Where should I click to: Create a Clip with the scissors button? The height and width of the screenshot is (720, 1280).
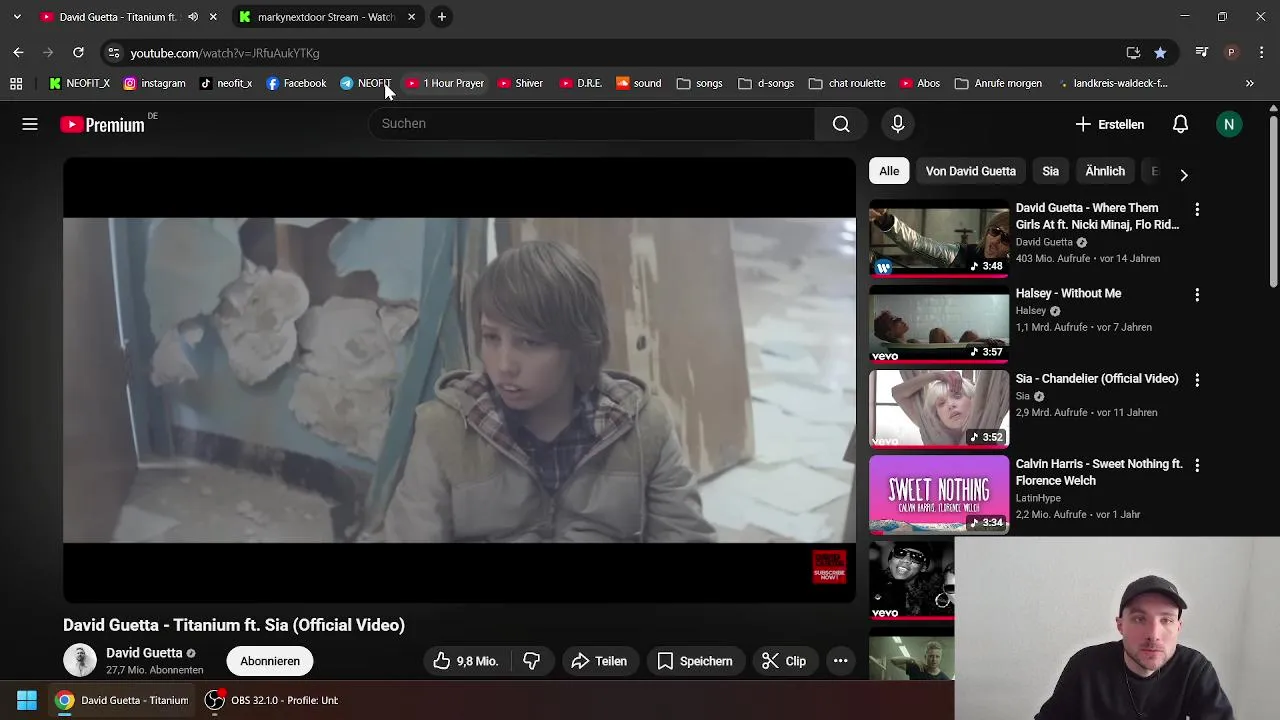(x=784, y=661)
